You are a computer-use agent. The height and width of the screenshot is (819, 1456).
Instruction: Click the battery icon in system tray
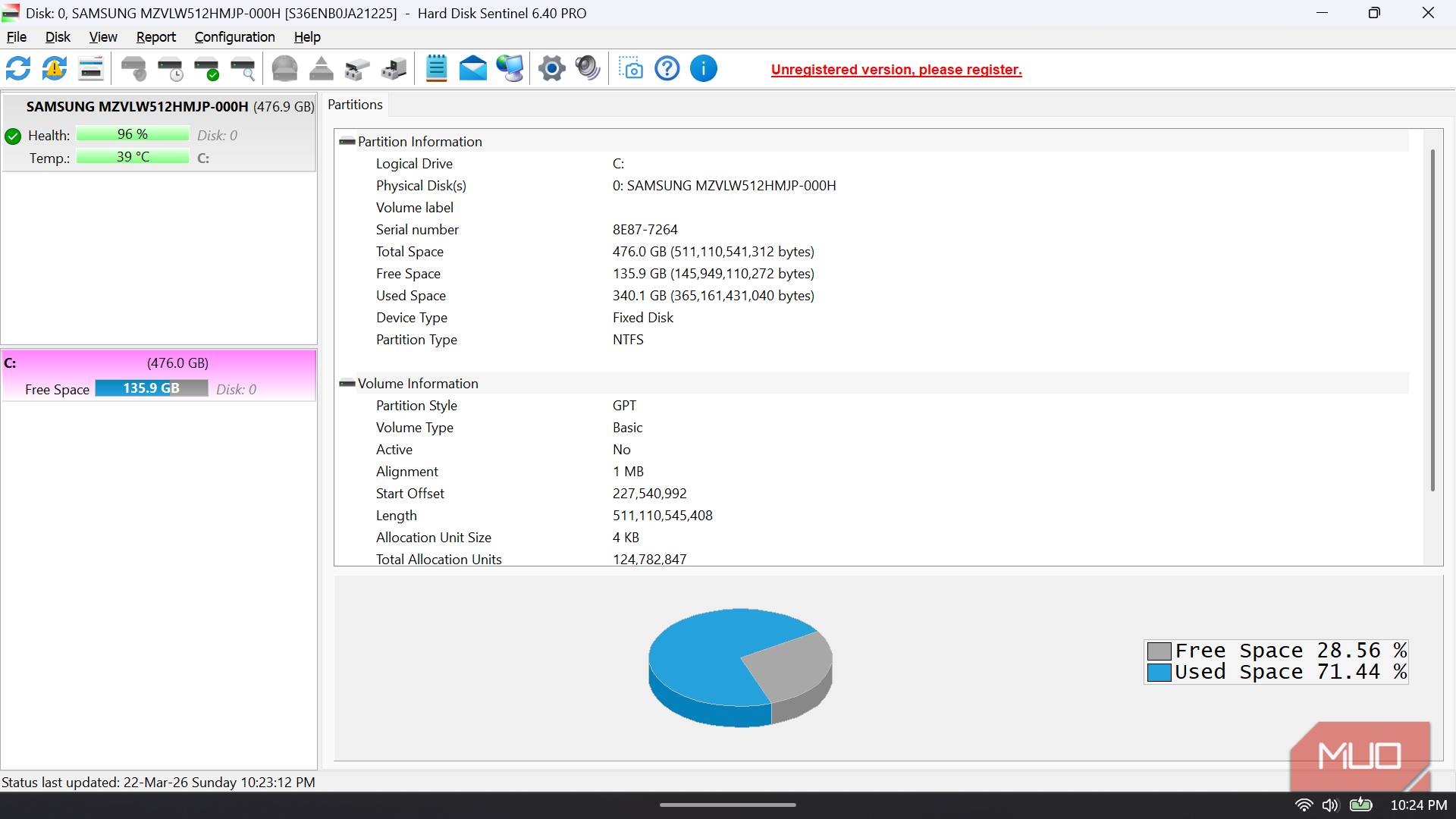click(x=1360, y=805)
